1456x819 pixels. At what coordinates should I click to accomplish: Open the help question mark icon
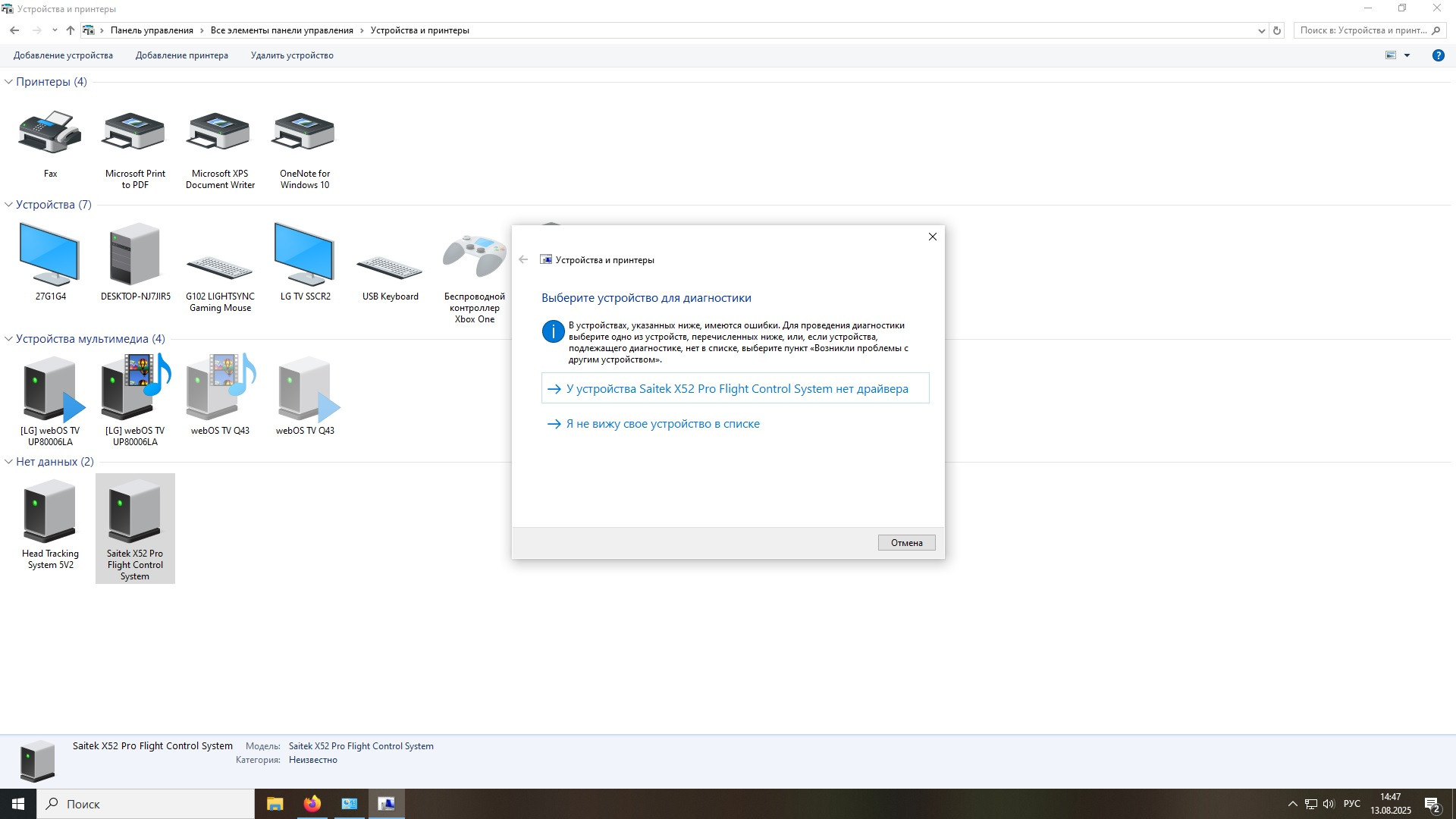tap(1438, 55)
